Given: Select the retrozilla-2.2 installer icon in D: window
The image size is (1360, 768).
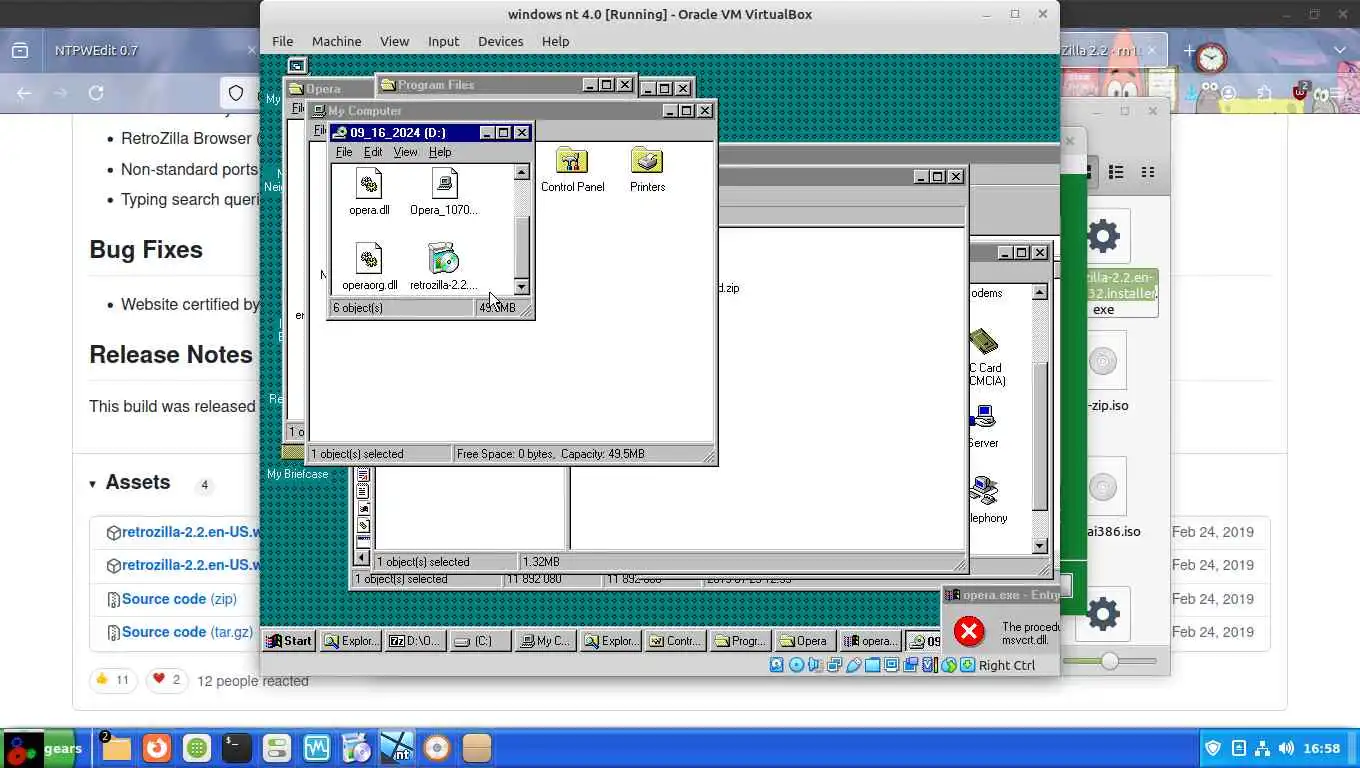Looking at the screenshot, I should 443,259.
